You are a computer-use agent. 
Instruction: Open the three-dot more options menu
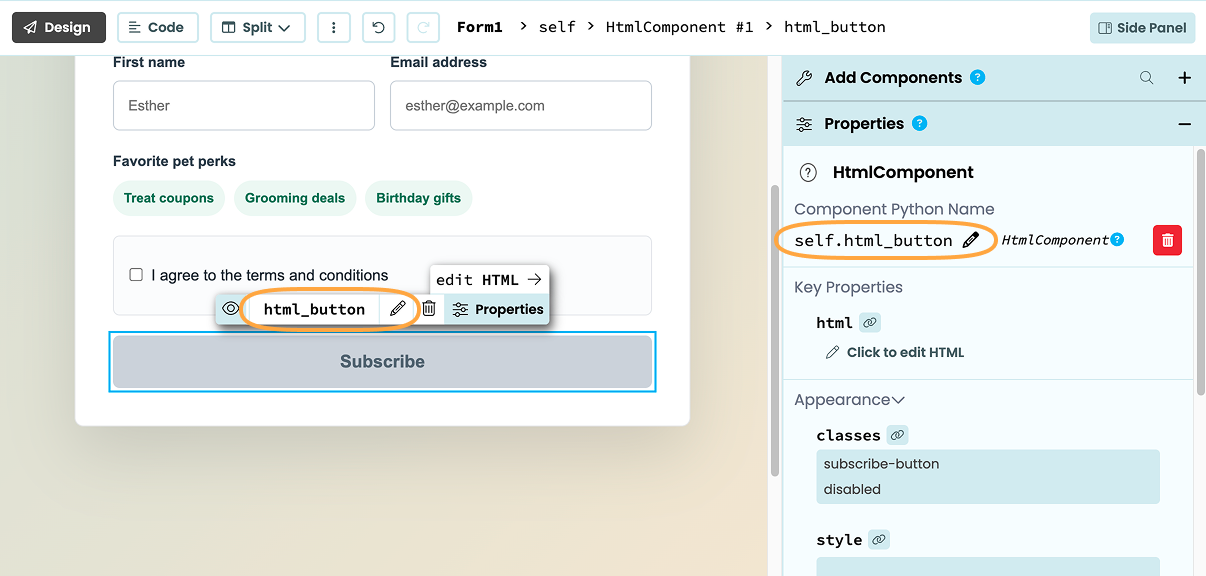coord(333,27)
